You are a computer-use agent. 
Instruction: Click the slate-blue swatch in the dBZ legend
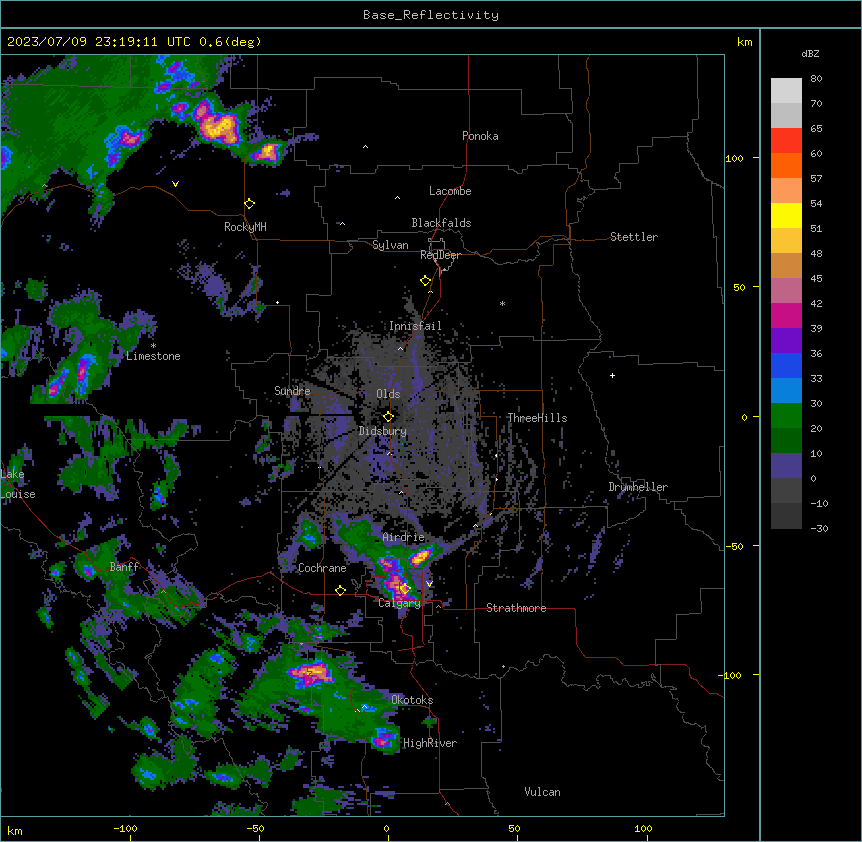(786, 466)
